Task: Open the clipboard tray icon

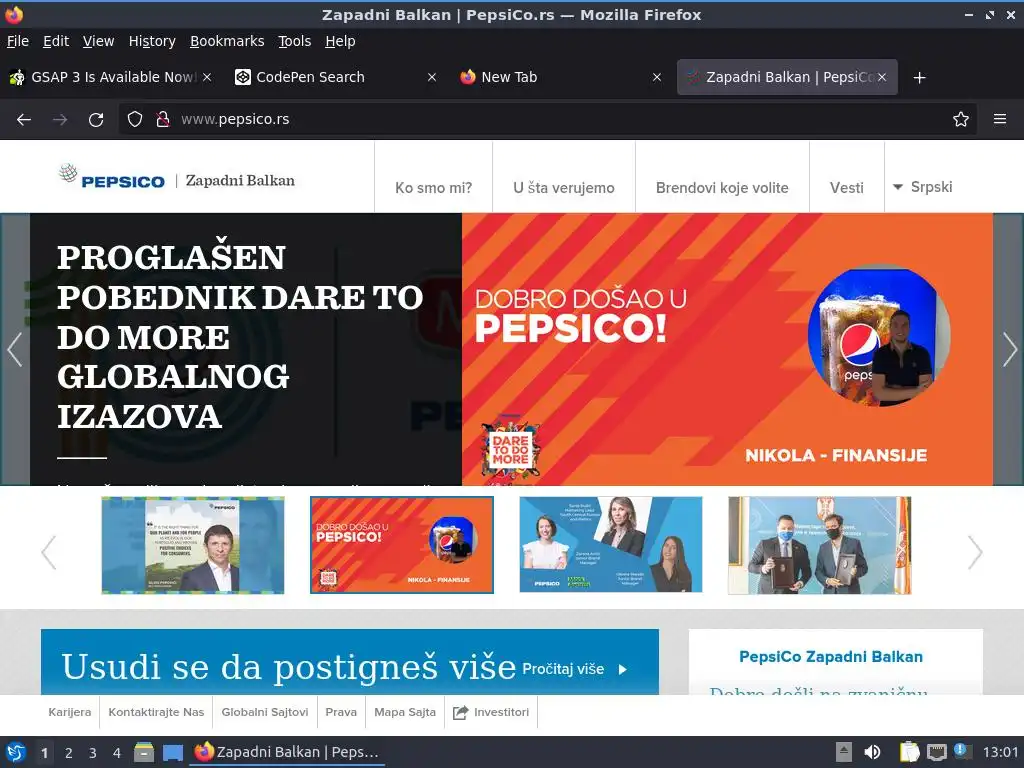Action: click(x=909, y=752)
